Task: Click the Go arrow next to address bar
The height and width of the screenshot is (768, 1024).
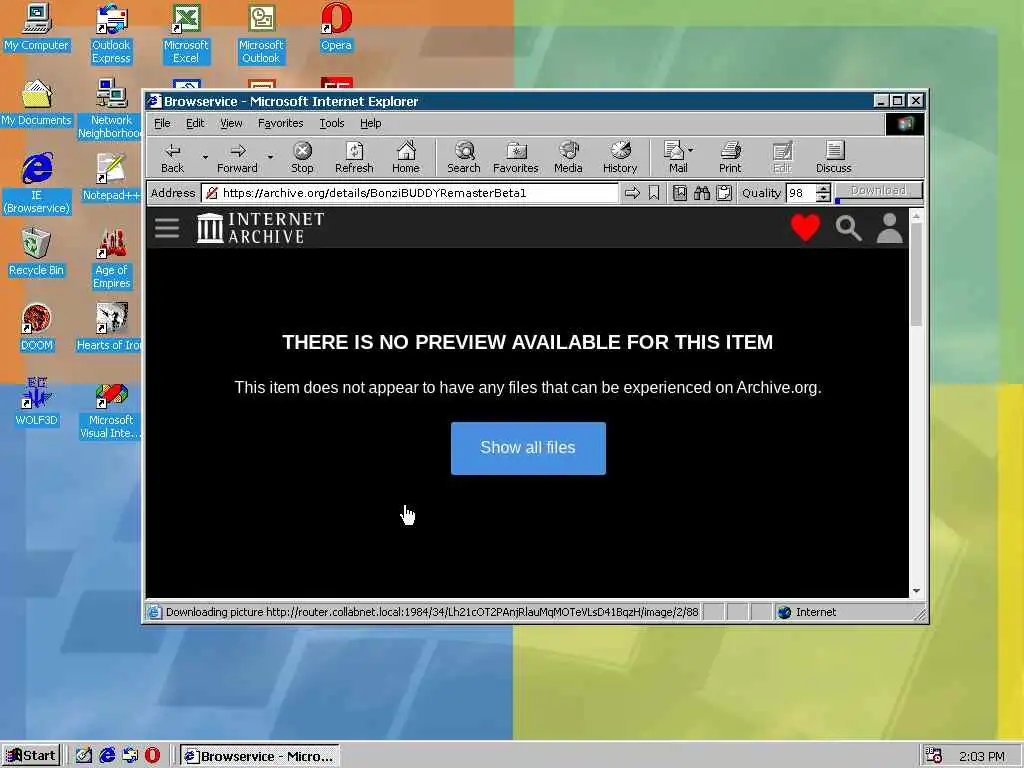Action: tap(632, 193)
